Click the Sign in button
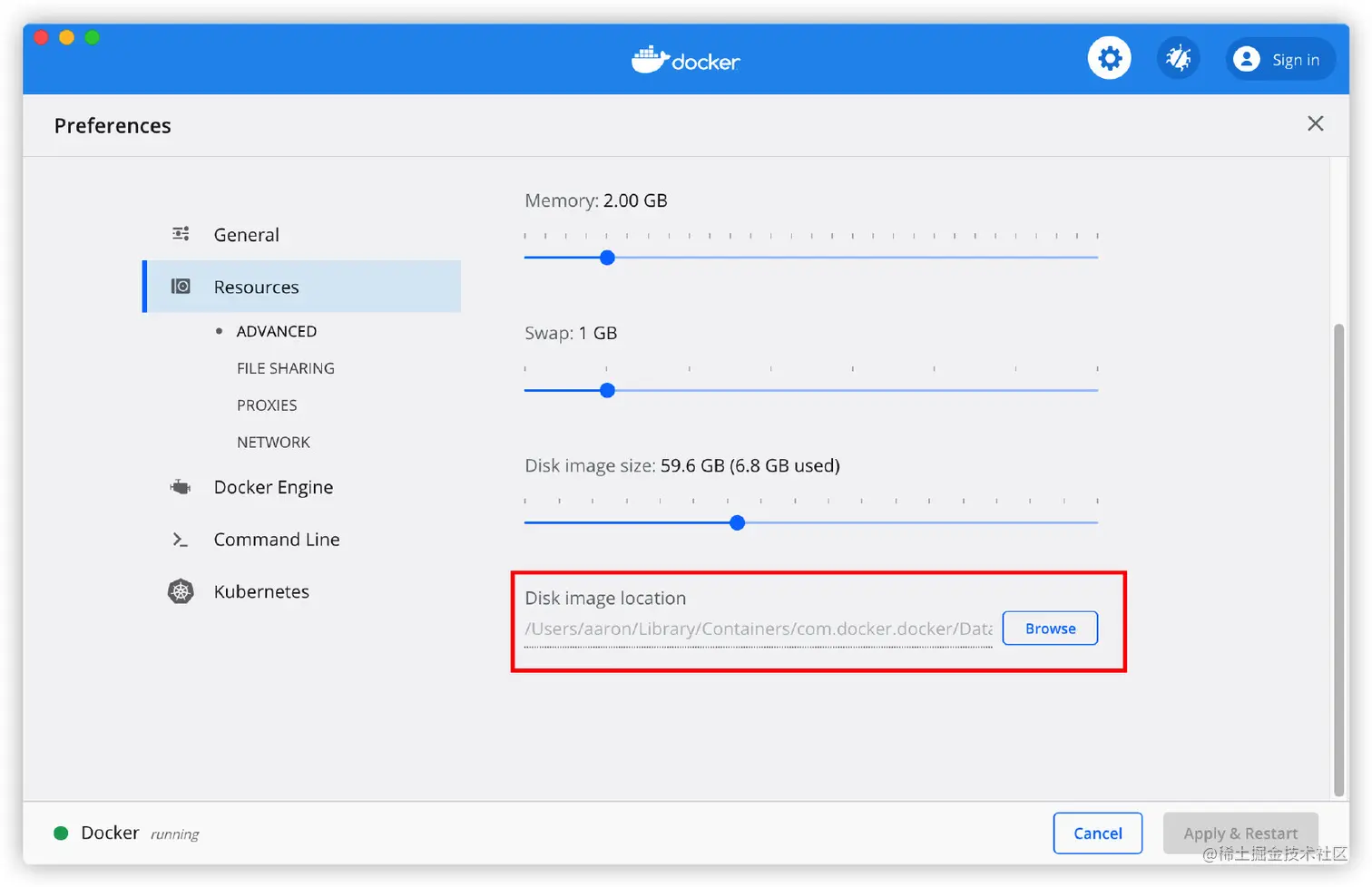This screenshot has height=887, width=1372. click(1280, 59)
